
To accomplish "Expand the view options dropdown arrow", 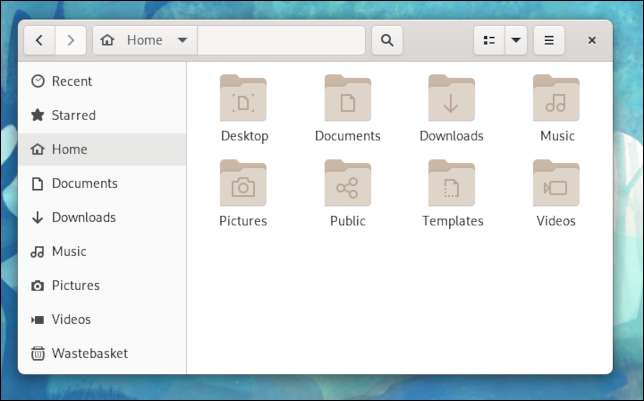I will 516,40.
